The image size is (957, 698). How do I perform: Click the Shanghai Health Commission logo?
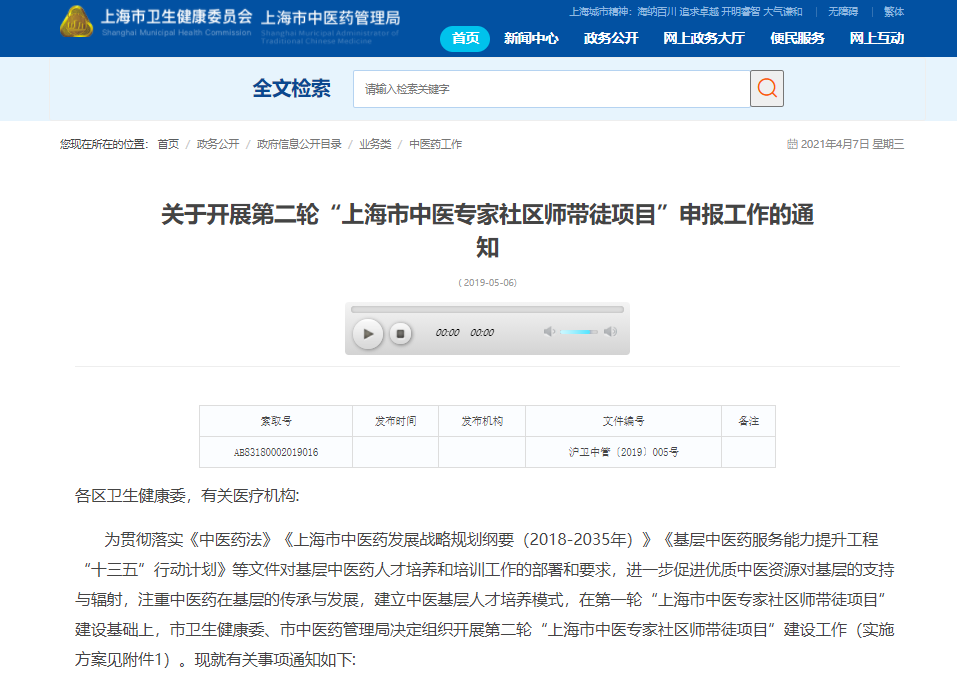click(77, 22)
